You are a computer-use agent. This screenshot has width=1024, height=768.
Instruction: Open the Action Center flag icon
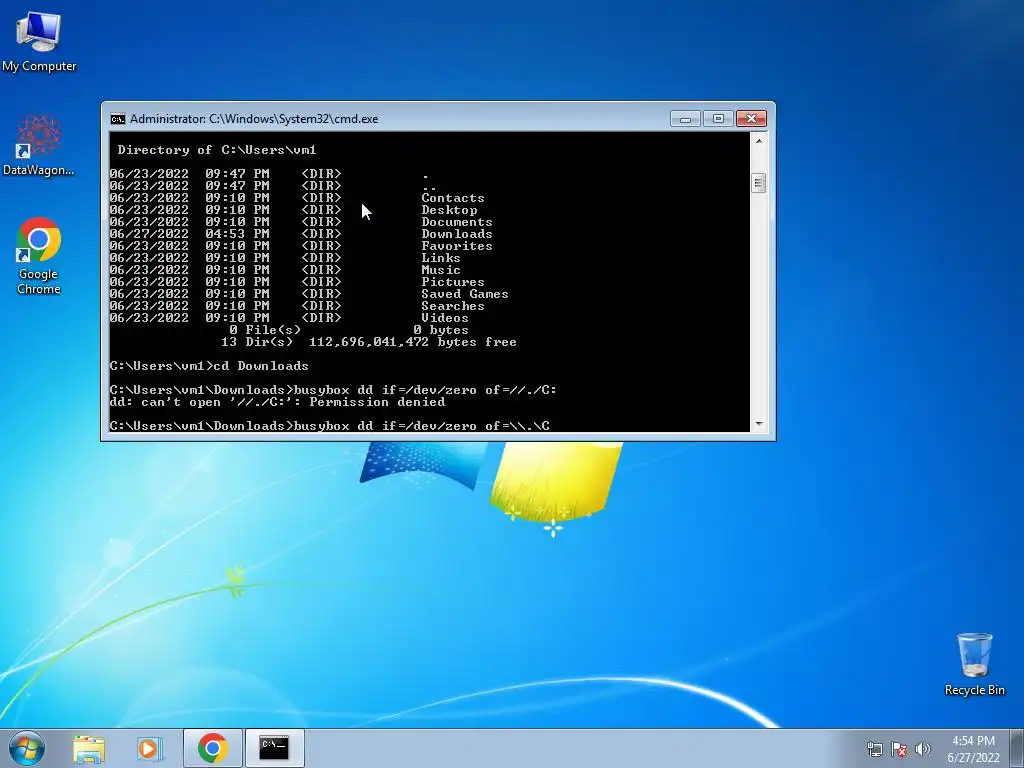[x=899, y=749]
